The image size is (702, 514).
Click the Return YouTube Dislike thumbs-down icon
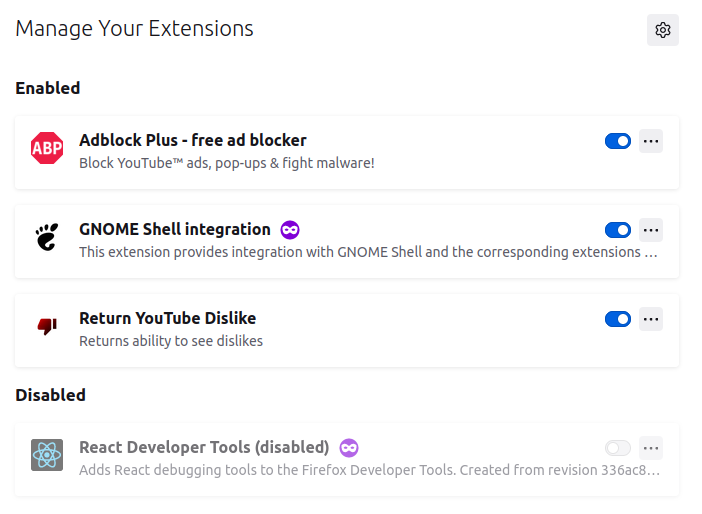[x=47, y=327]
